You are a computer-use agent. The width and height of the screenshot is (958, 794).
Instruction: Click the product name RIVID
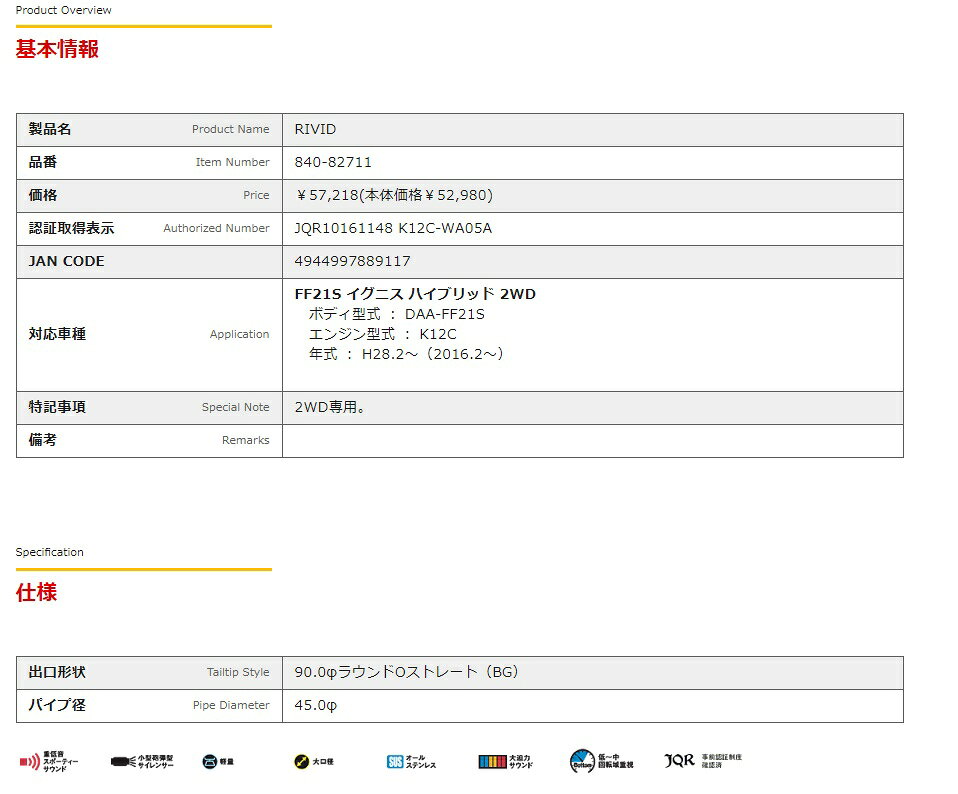(x=315, y=129)
